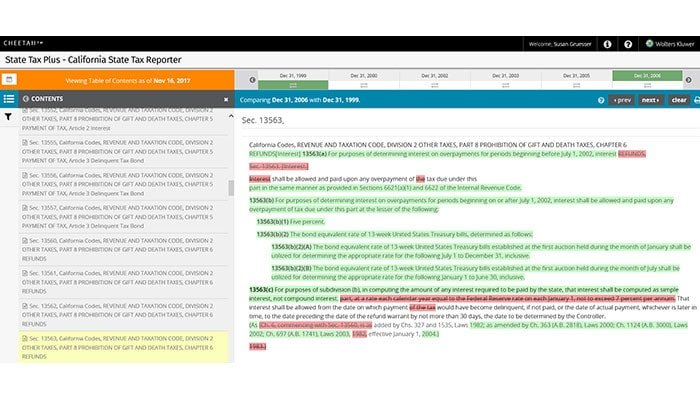700x400 pixels.
Task: Open the calendar date picker icon
Action: coord(9,78)
